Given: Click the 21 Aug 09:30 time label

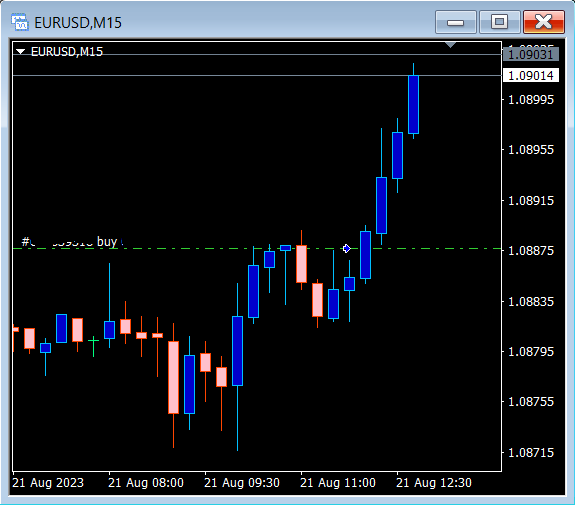Looking at the screenshot, I should coord(242,483).
